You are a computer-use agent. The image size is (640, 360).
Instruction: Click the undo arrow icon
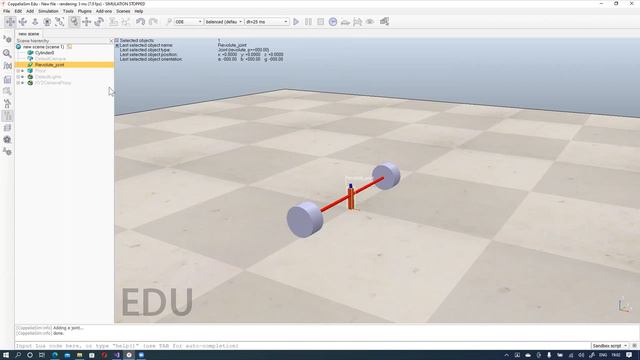click(x=140, y=22)
